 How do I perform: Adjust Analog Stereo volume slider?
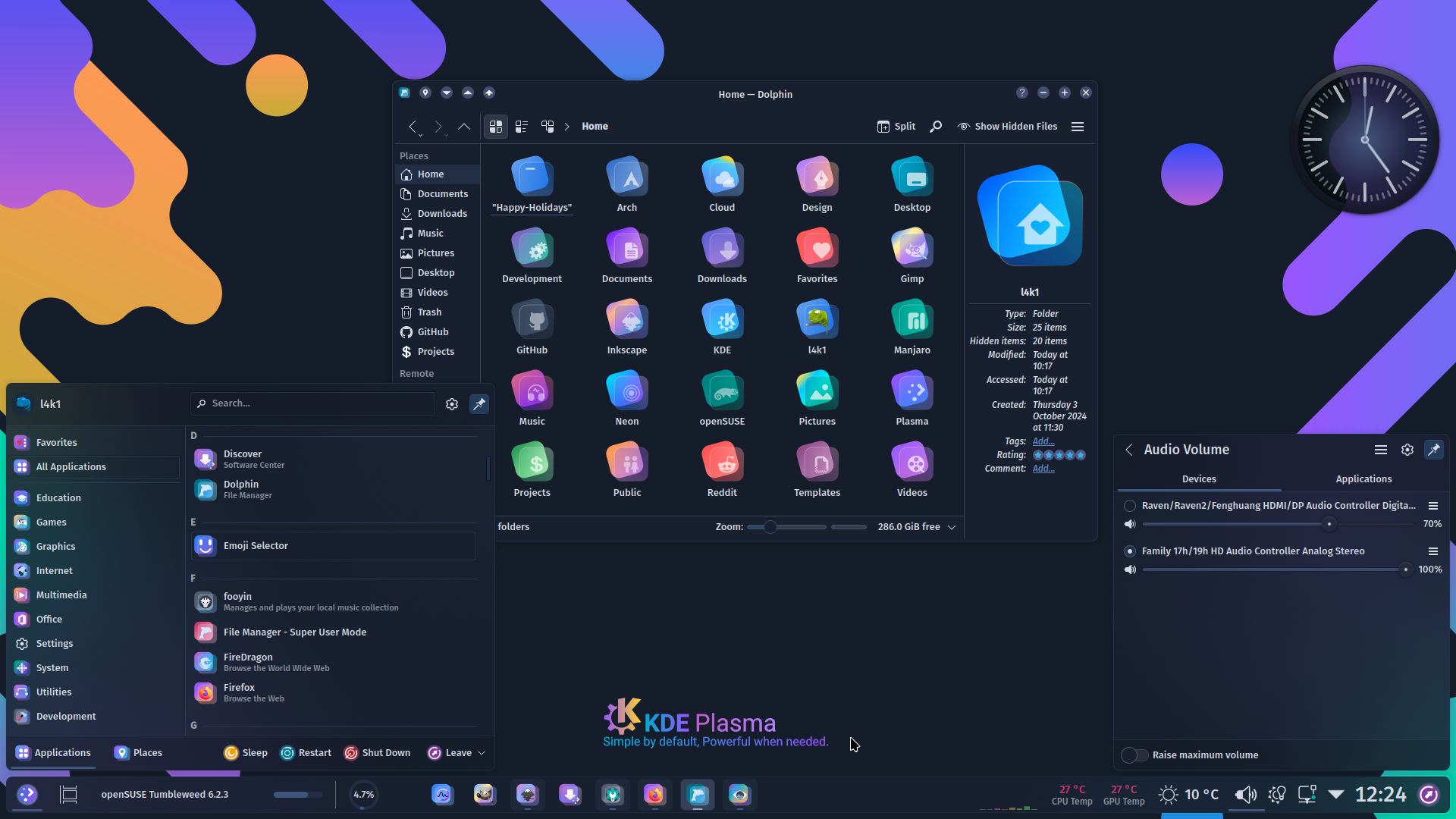pos(1279,570)
